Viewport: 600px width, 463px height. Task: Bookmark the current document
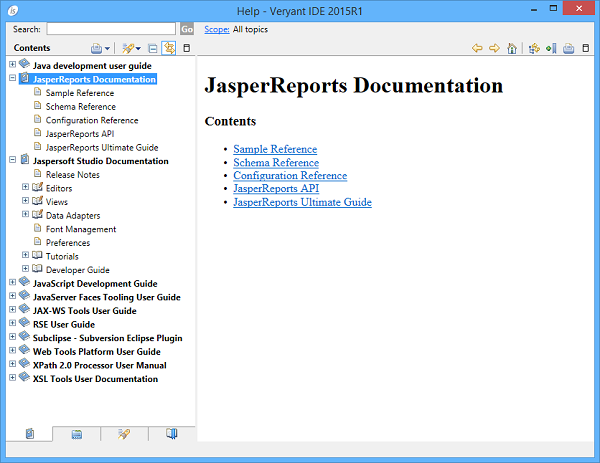550,47
